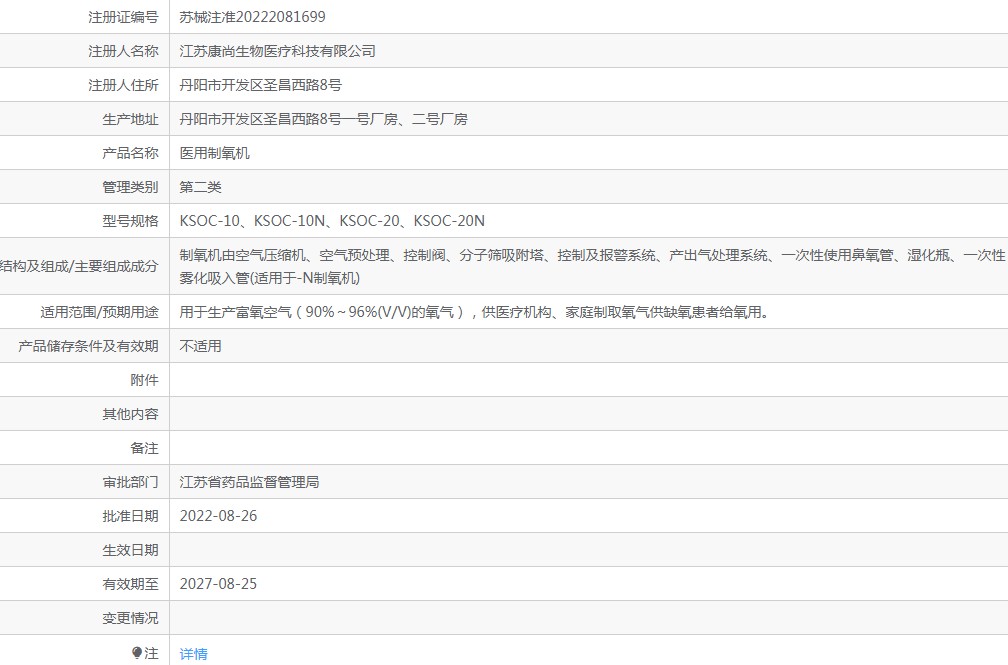Click the 附件 row label
Viewport: 1008px width, 665px height.
point(144,380)
